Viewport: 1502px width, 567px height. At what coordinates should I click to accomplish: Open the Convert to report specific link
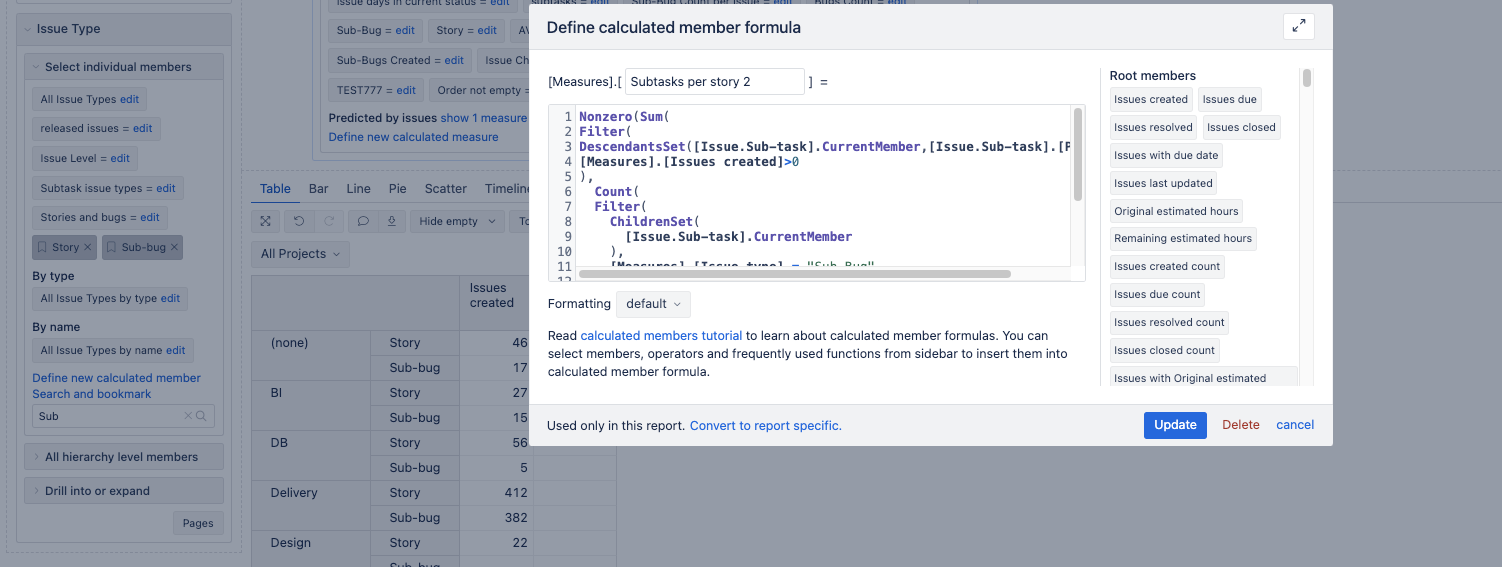(x=766, y=425)
